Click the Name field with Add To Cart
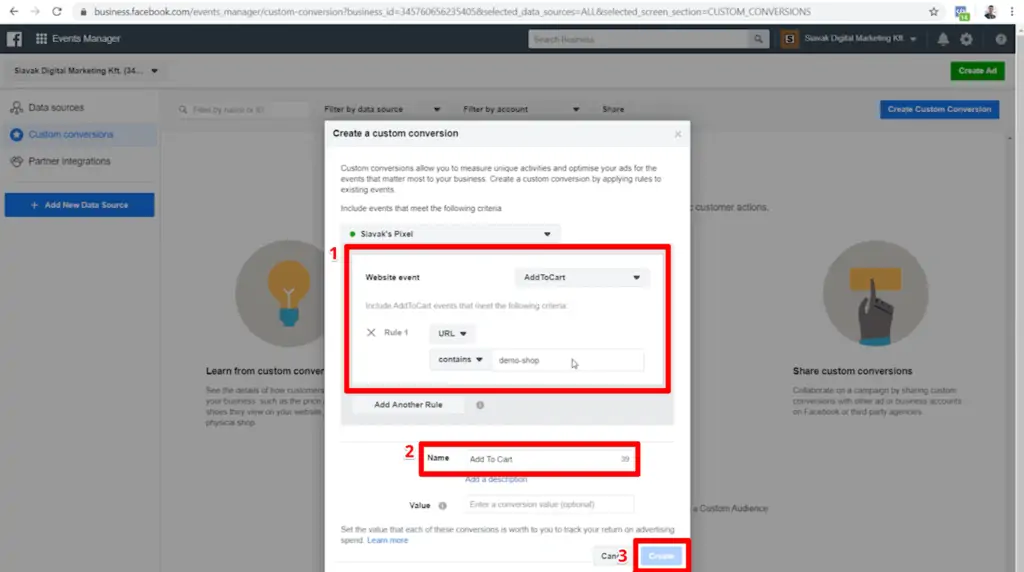The height and width of the screenshot is (572, 1024). pyautogui.click(x=549, y=459)
